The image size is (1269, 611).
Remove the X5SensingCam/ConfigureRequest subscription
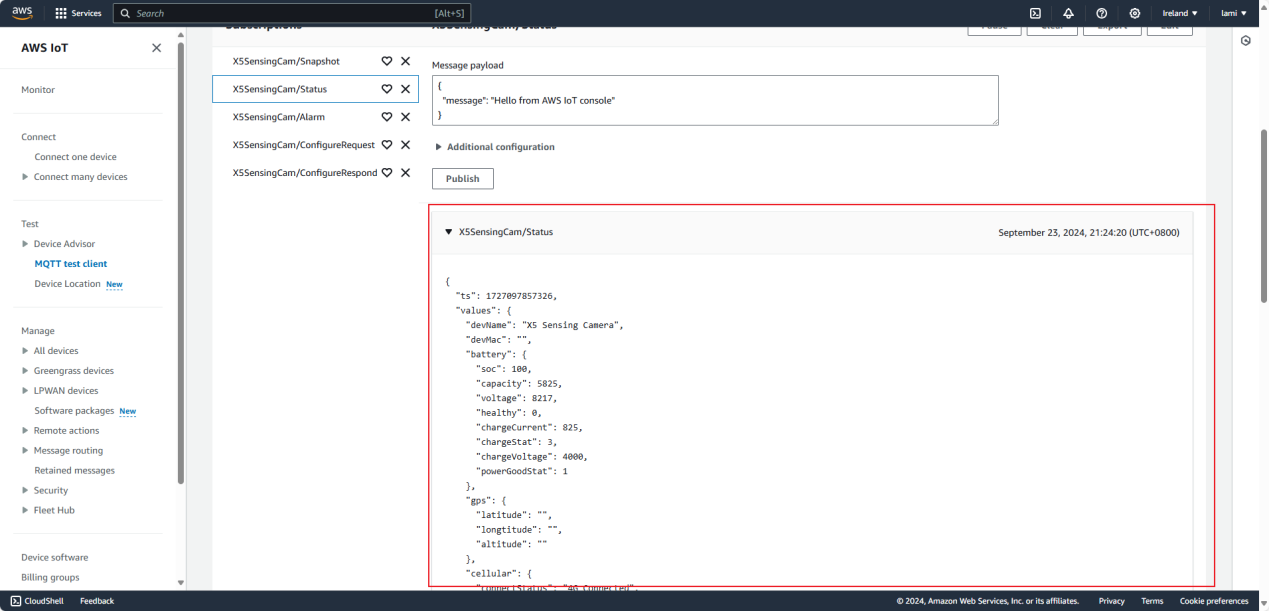tap(405, 145)
